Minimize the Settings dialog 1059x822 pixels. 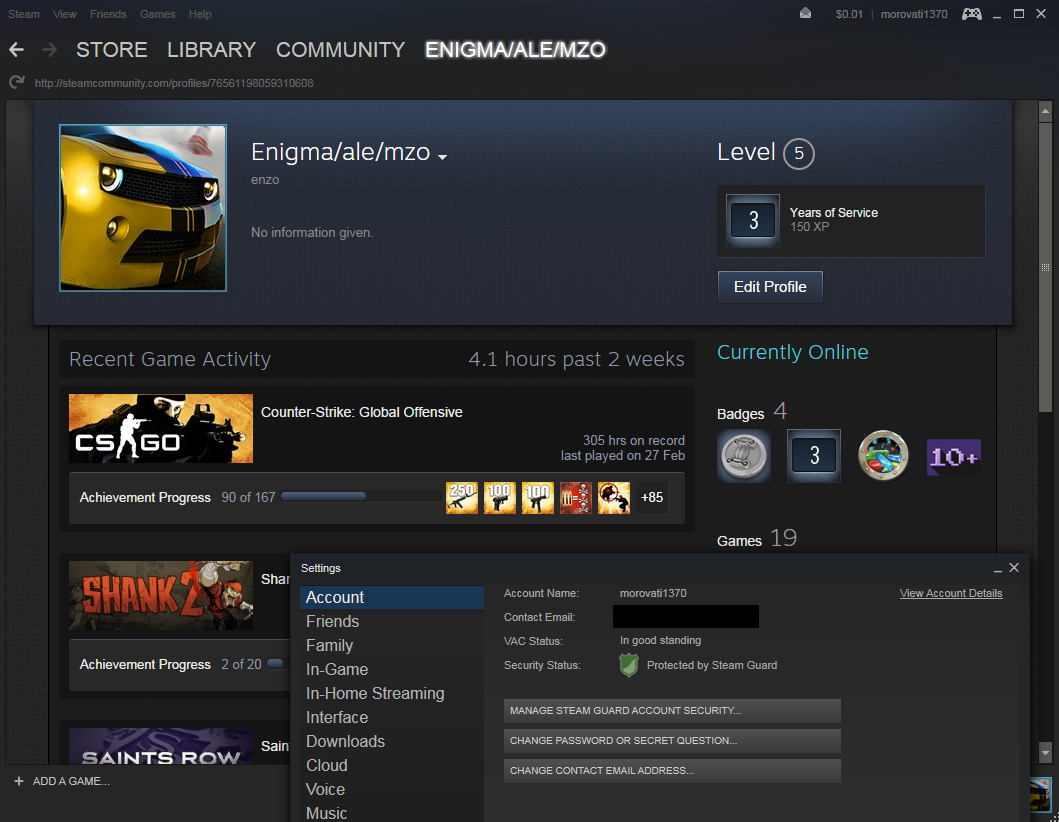(998, 569)
